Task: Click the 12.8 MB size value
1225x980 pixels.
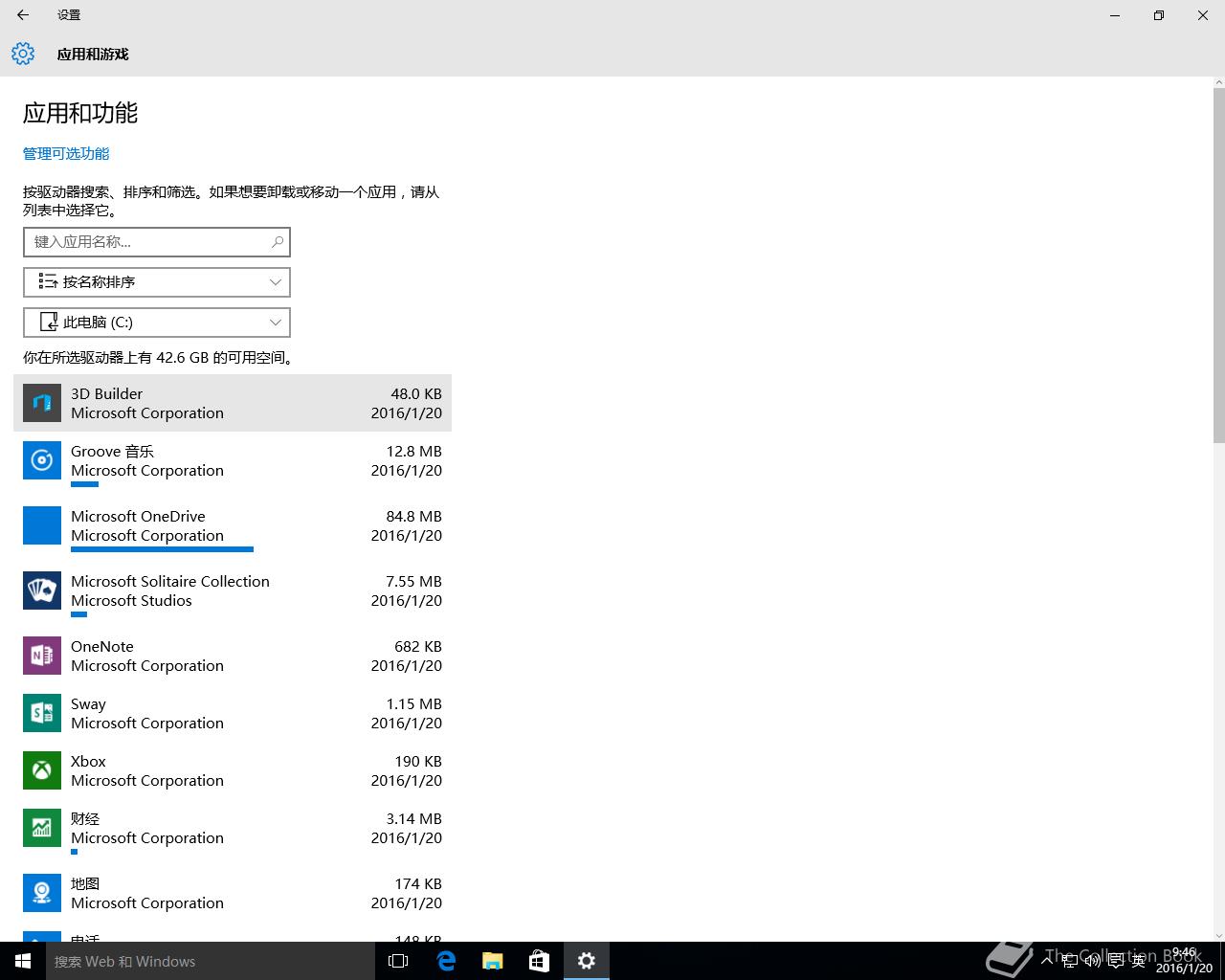Action: (x=414, y=451)
